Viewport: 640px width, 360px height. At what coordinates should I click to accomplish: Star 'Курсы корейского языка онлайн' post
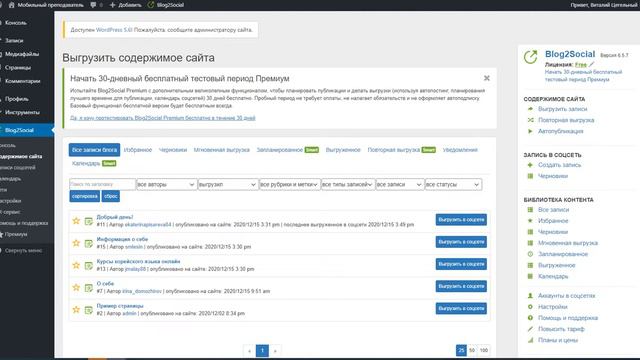click(x=76, y=265)
